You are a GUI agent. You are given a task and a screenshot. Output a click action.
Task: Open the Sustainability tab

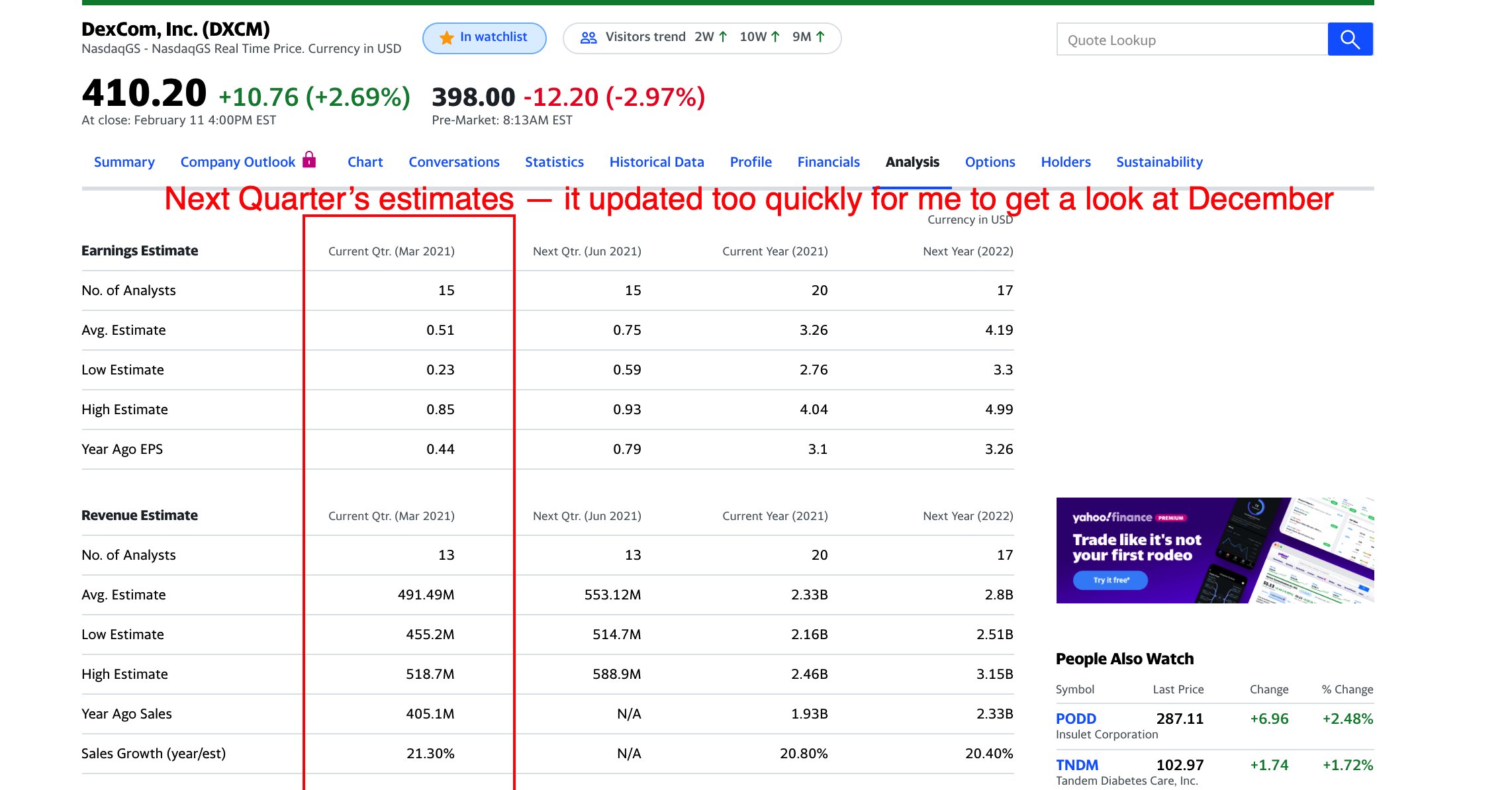(x=1160, y=162)
